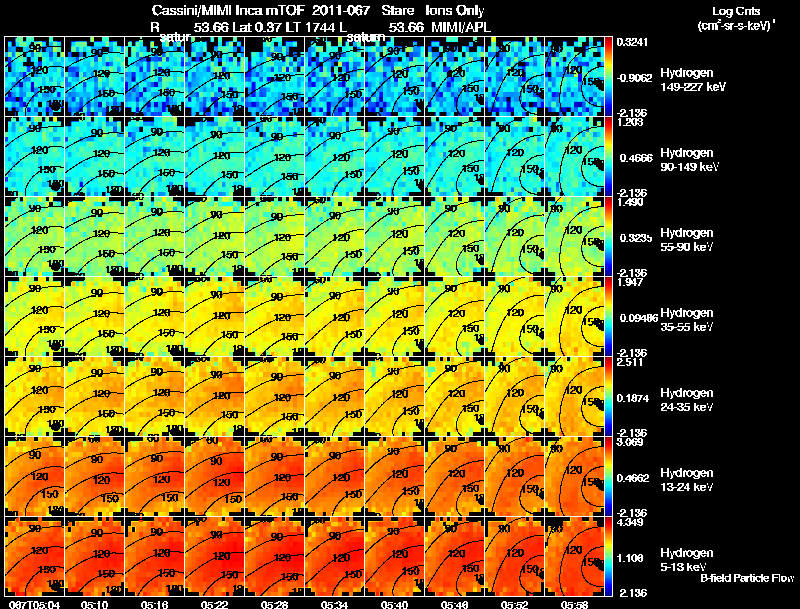The image size is (800, 609).
Task: Open the 5-13 keV panel at 05:28
Action: click(274, 556)
